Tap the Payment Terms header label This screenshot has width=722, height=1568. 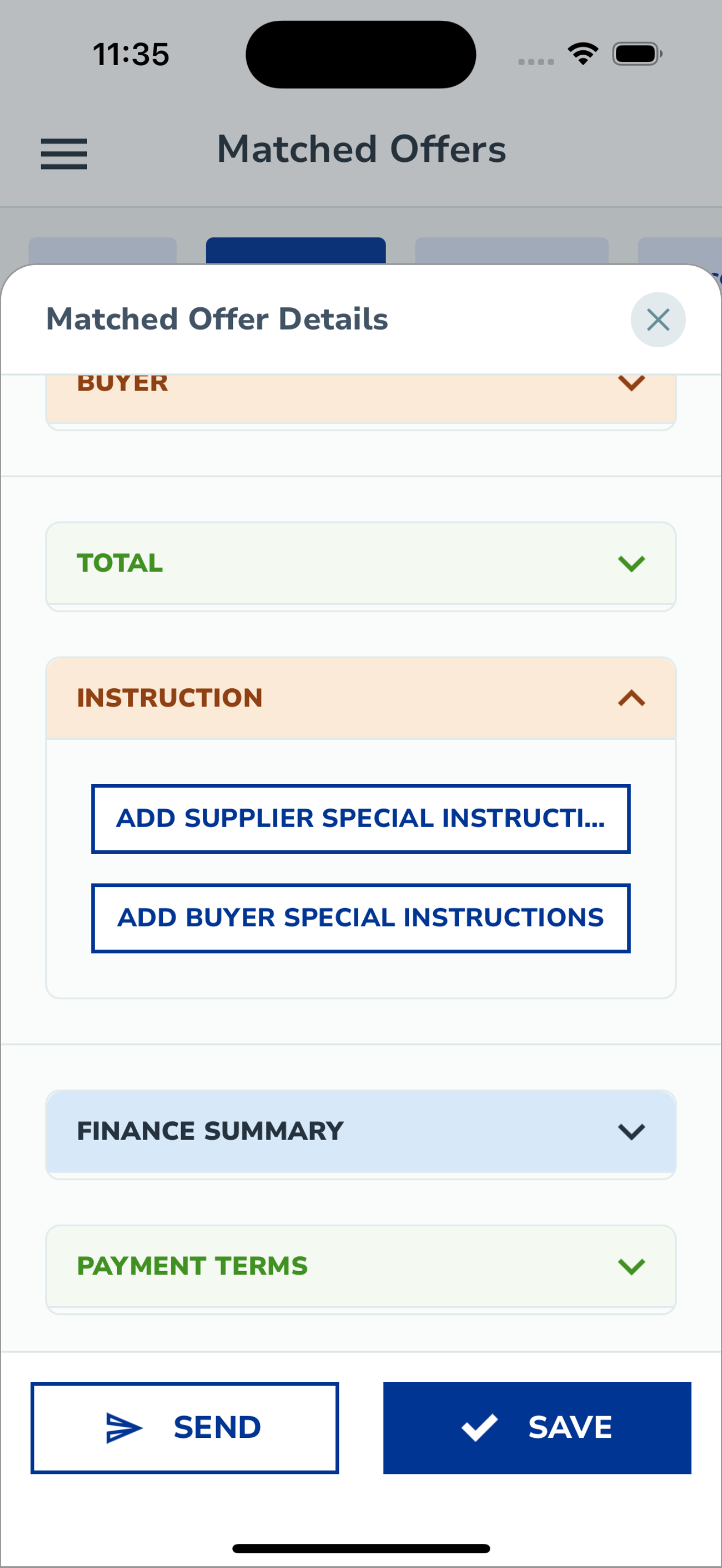[x=193, y=1266]
